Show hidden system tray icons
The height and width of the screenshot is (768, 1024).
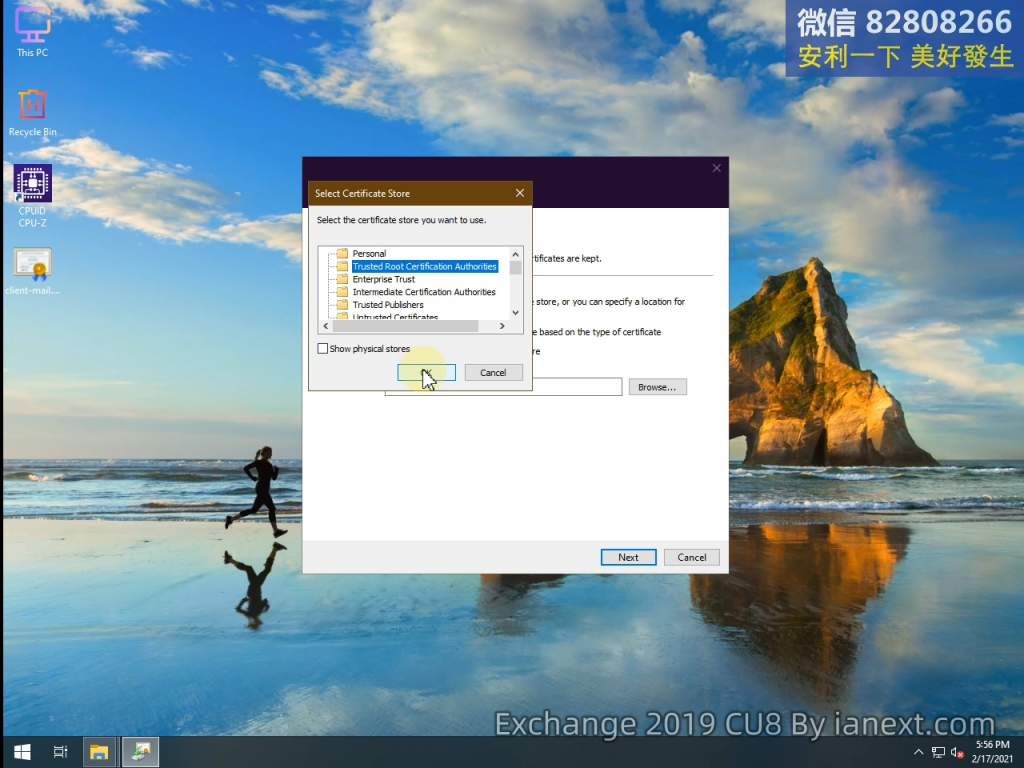pos(918,752)
